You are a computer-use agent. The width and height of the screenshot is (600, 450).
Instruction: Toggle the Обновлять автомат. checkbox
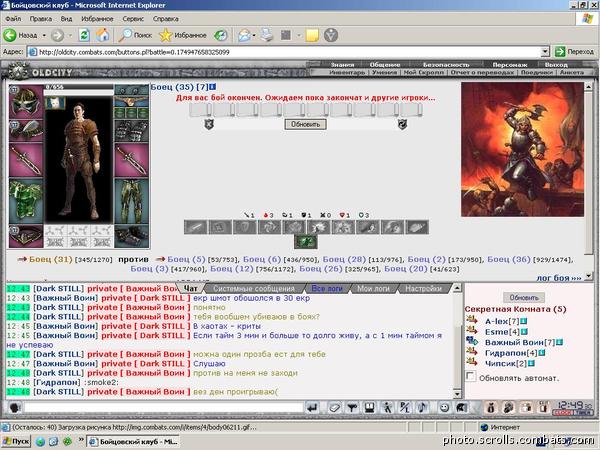[471, 377]
